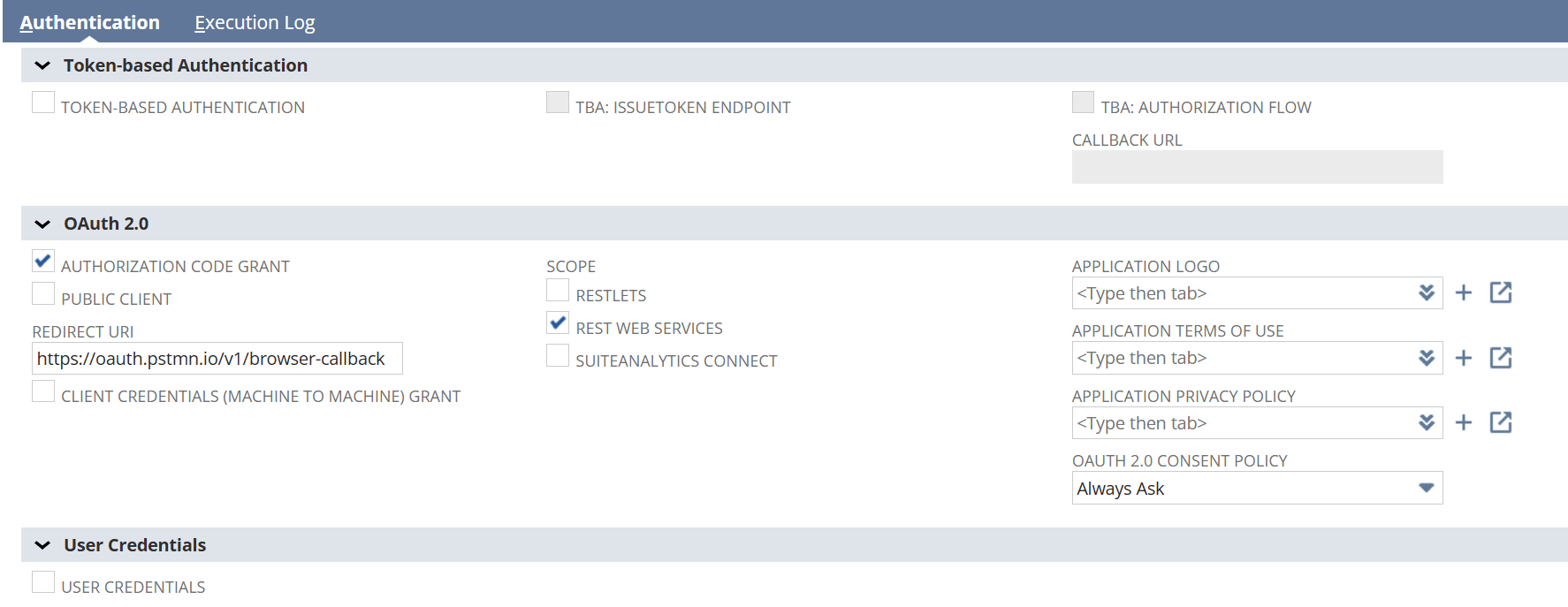Collapse Token-based Authentication section
The width and height of the screenshot is (1568, 607).
click(x=42, y=66)
